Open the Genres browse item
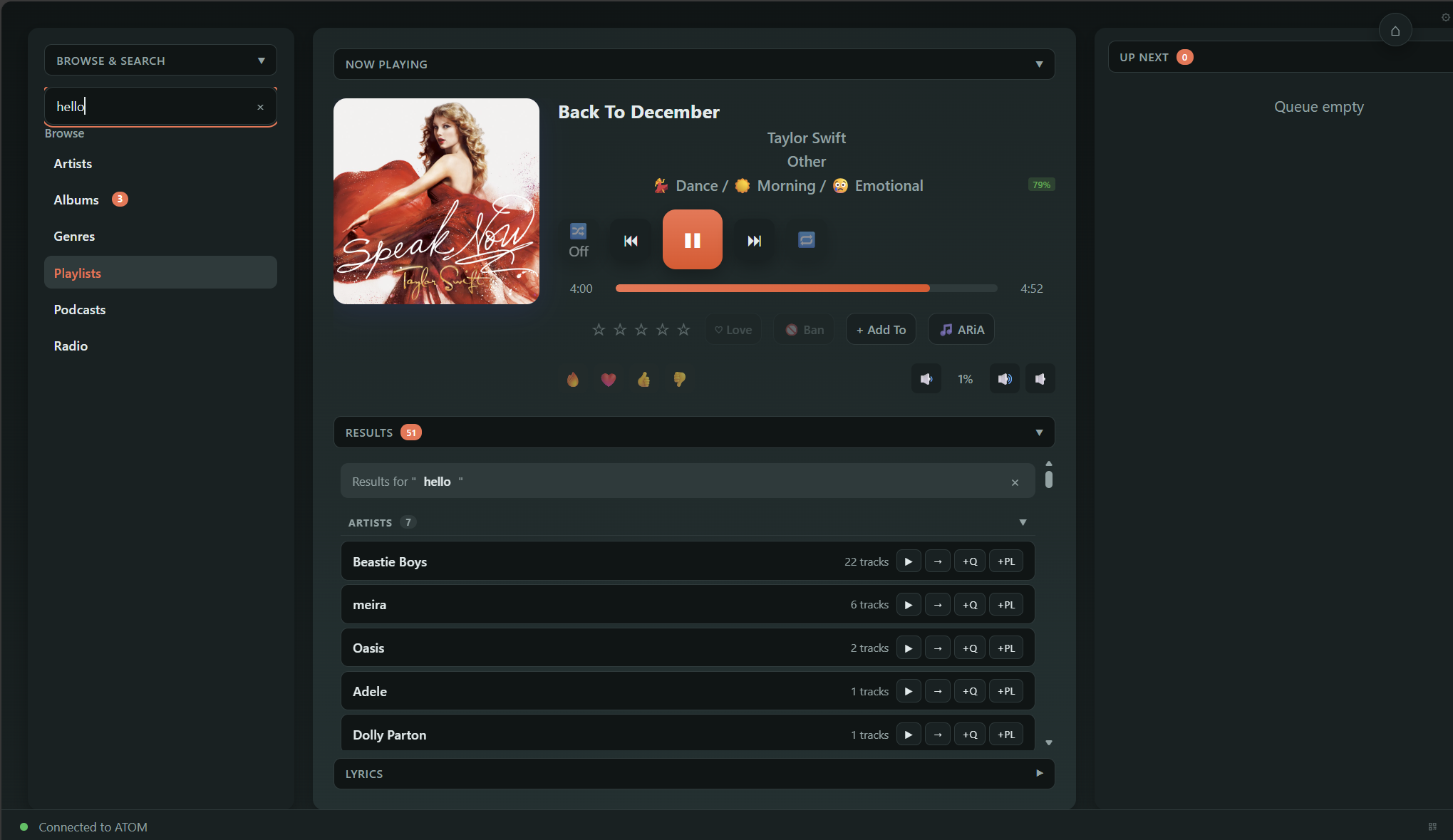1453x840 pixels. tap(160, 236)
